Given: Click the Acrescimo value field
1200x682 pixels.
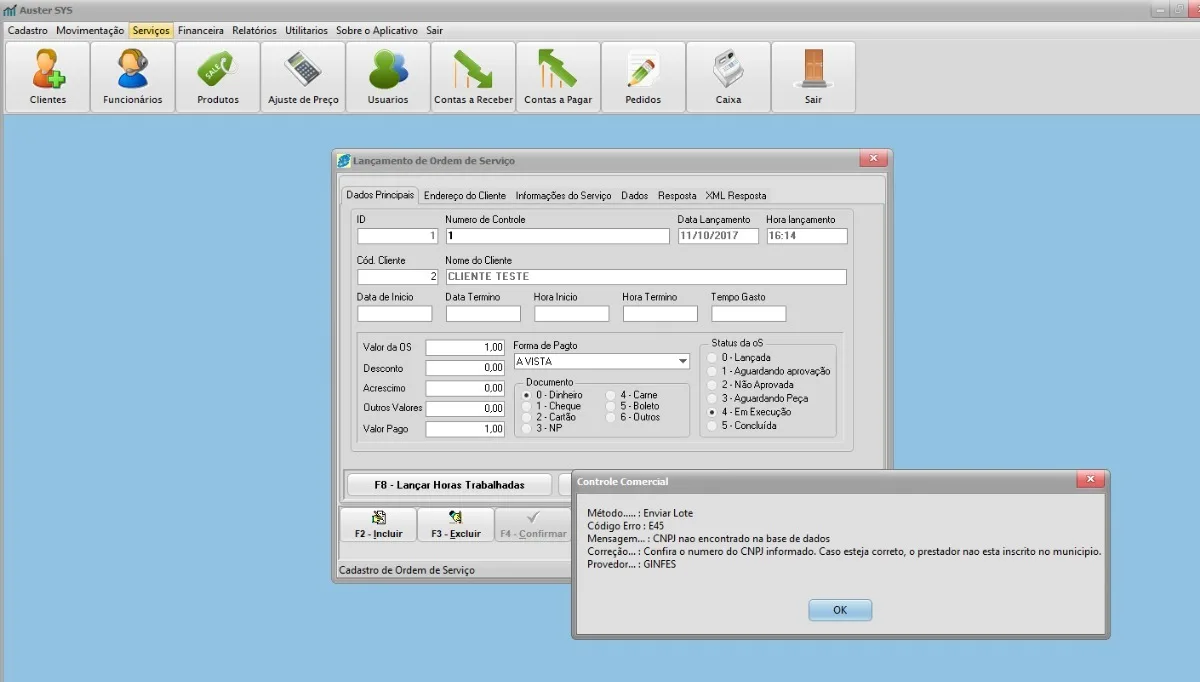Looking at the screenshot, I should [x=465, y=388].
